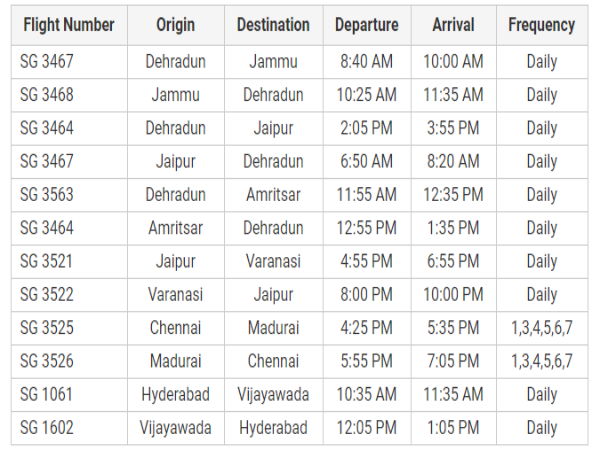The height and width of the screenshot is (450, 600).
Task: Click flight number SG 3468
Action: (47, 95)
